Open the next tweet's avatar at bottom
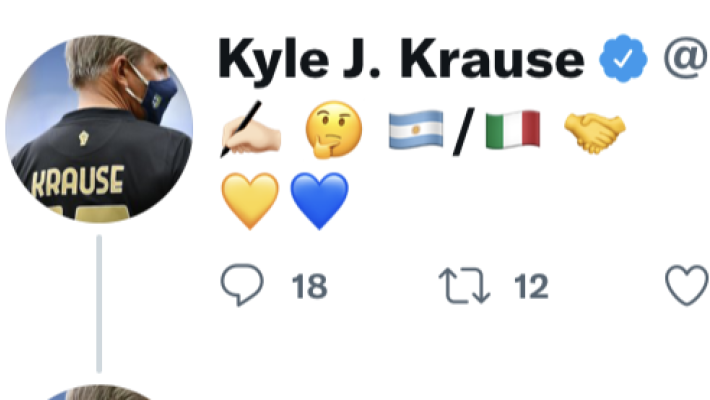The height and width of the screenshot is (400, 710). pos(98,392)
